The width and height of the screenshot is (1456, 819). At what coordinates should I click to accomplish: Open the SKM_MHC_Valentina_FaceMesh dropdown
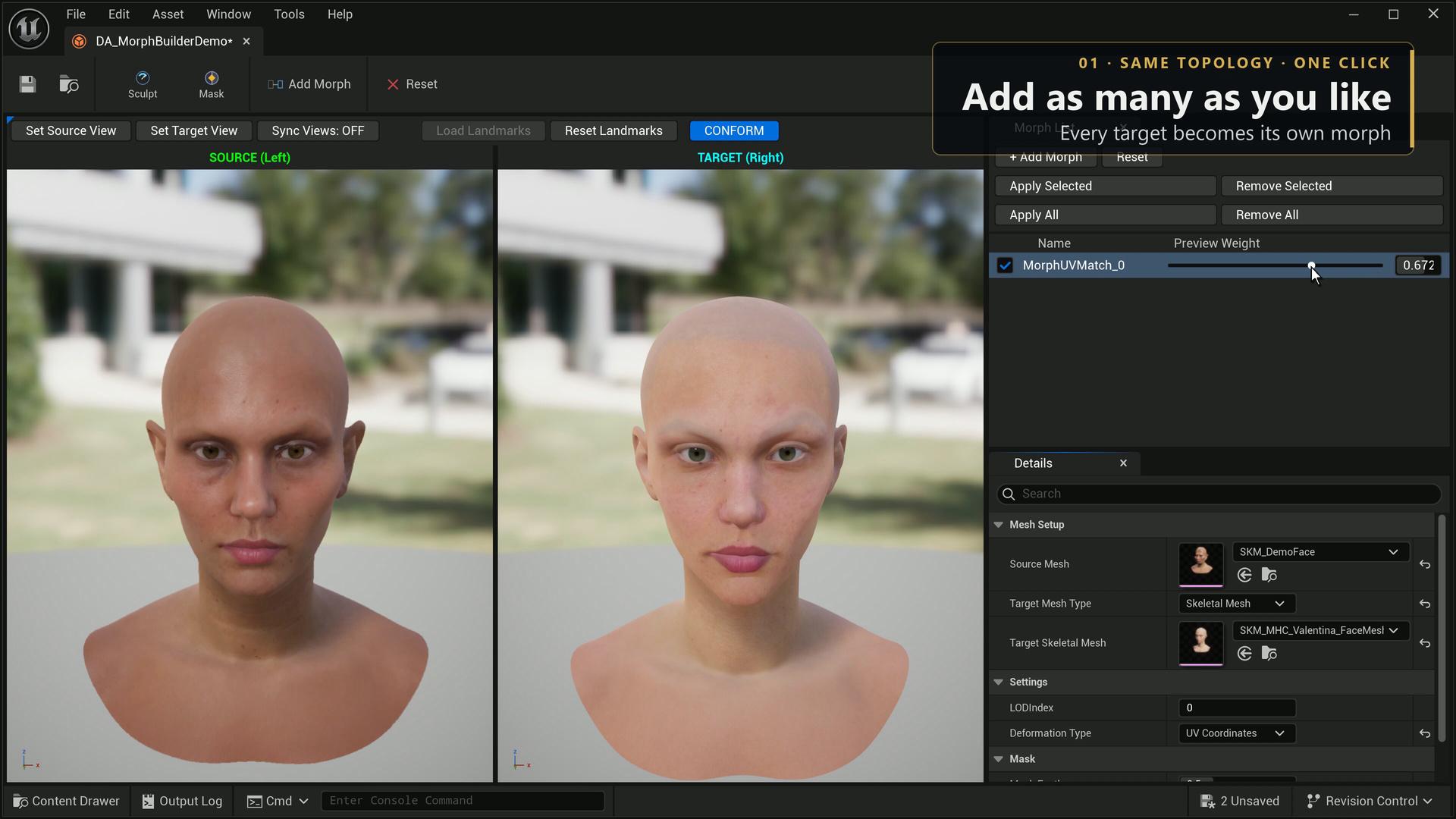pos(1321,630)
